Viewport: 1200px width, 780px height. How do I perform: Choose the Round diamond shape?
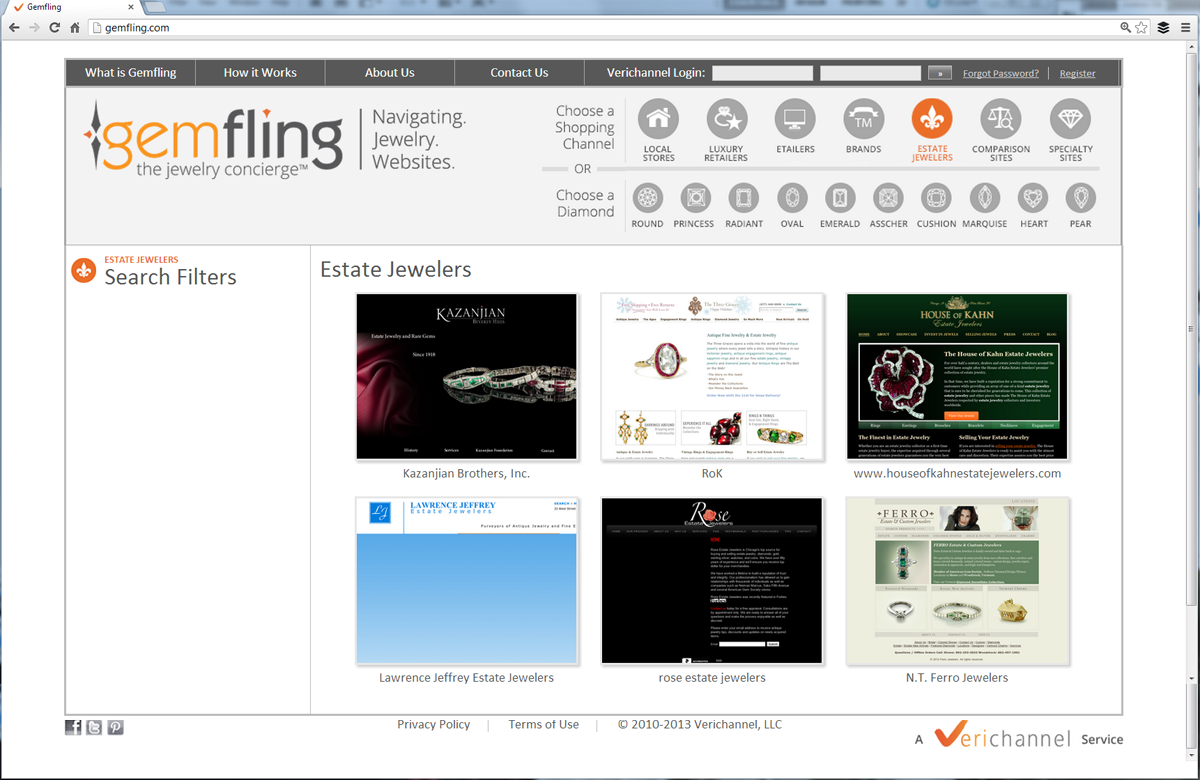pos(648,196)
